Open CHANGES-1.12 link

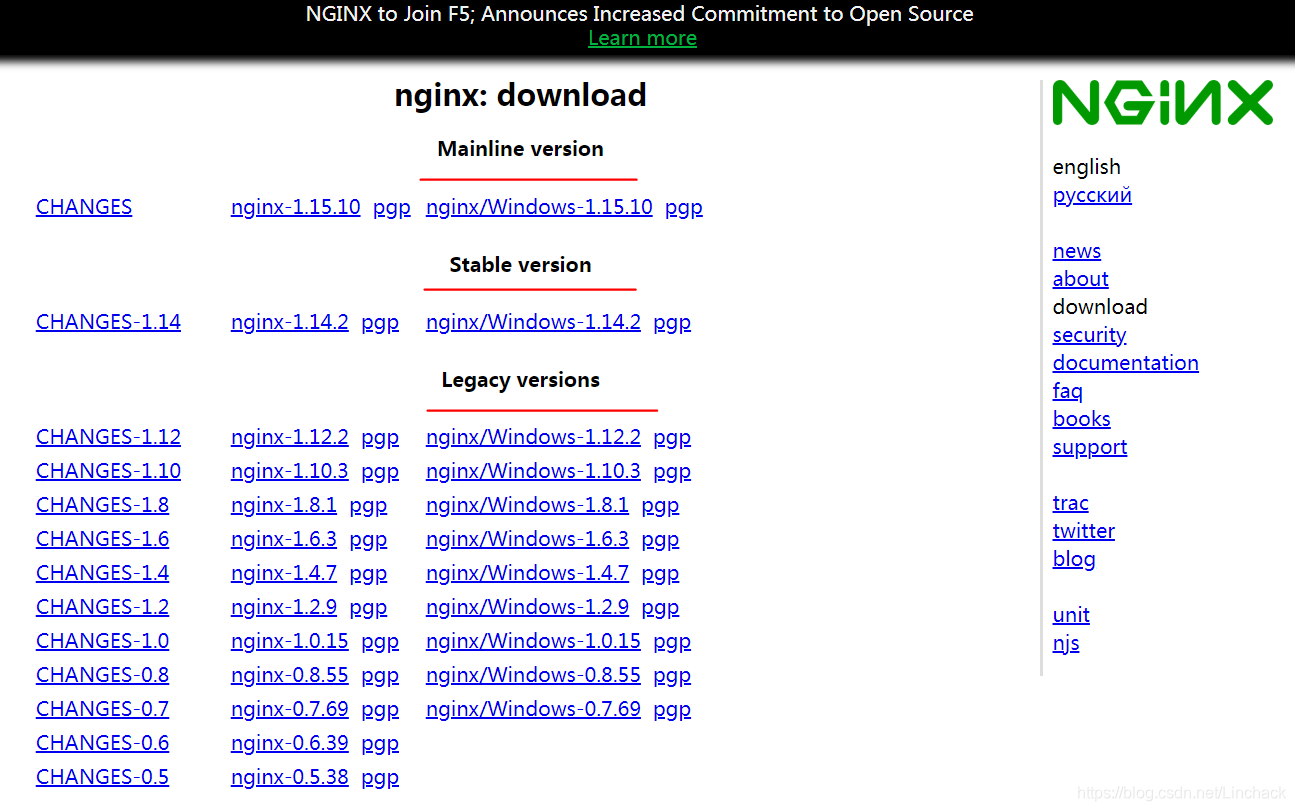[108, 437]
